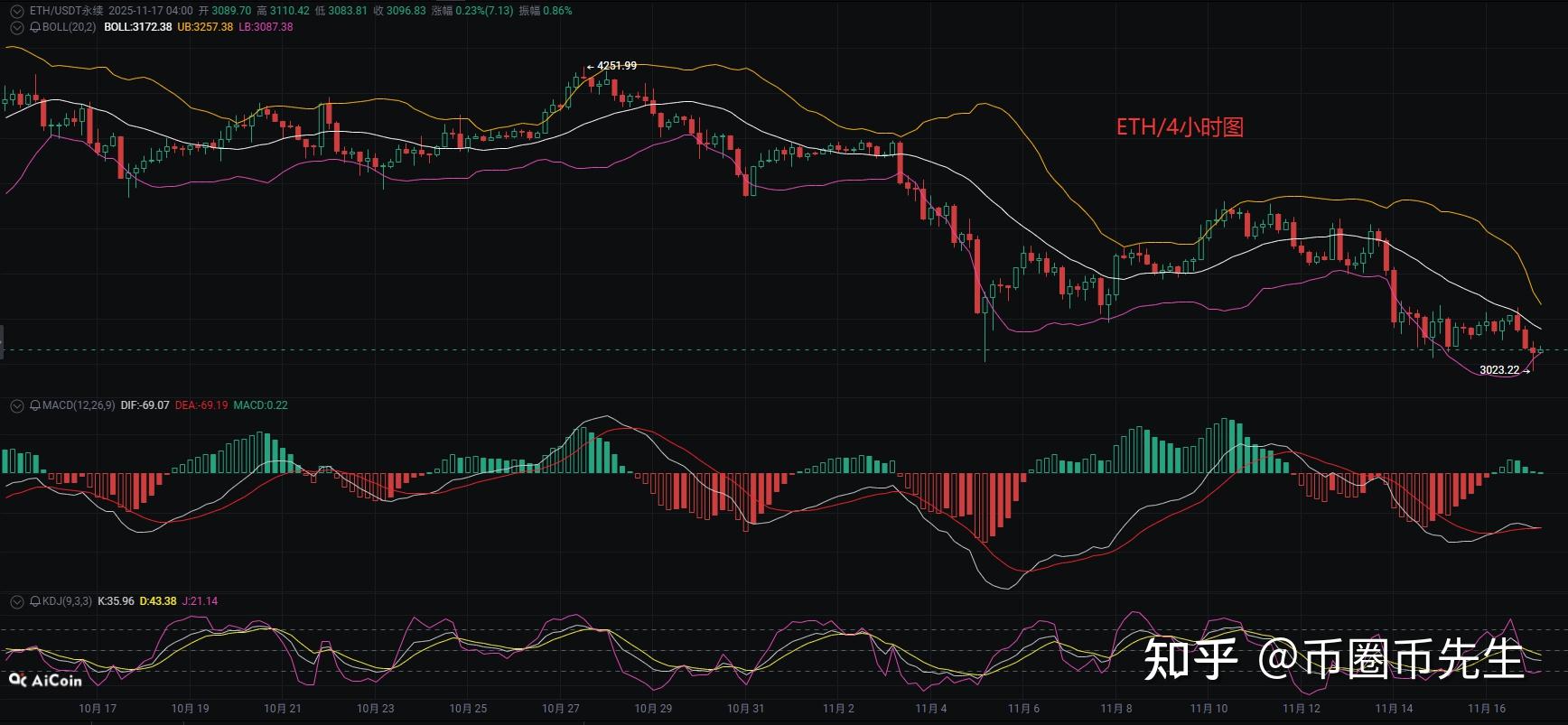Collapse the ETH/USDT main chart chevron

point(16,11)
